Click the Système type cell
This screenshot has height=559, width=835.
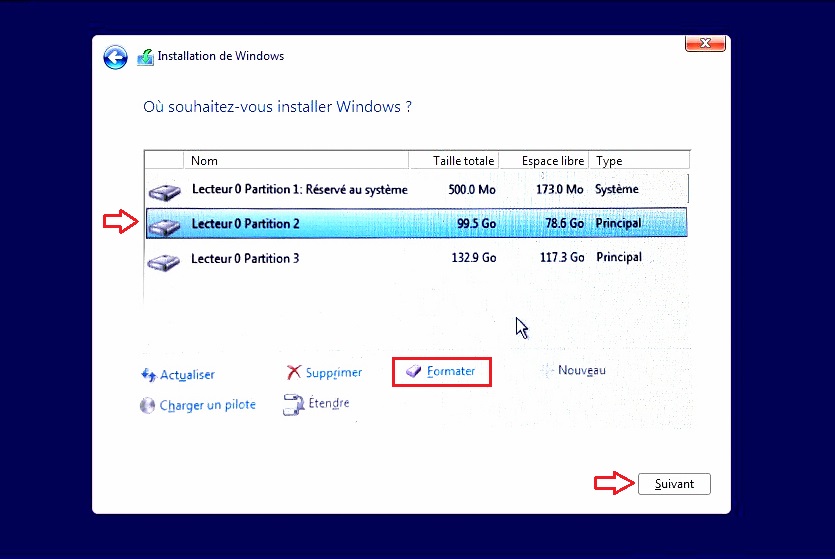(x=617, y=189)
